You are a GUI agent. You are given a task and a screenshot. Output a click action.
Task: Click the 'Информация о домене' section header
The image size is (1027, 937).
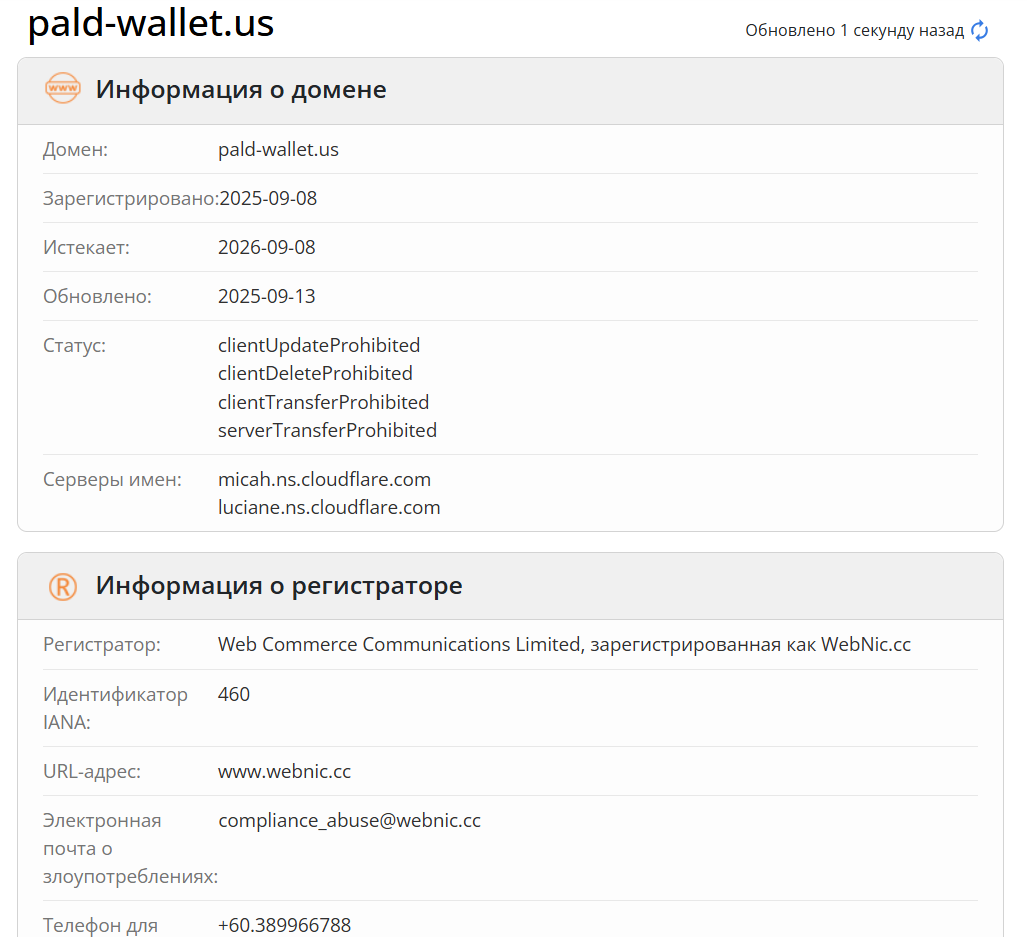tap(241, 89)
